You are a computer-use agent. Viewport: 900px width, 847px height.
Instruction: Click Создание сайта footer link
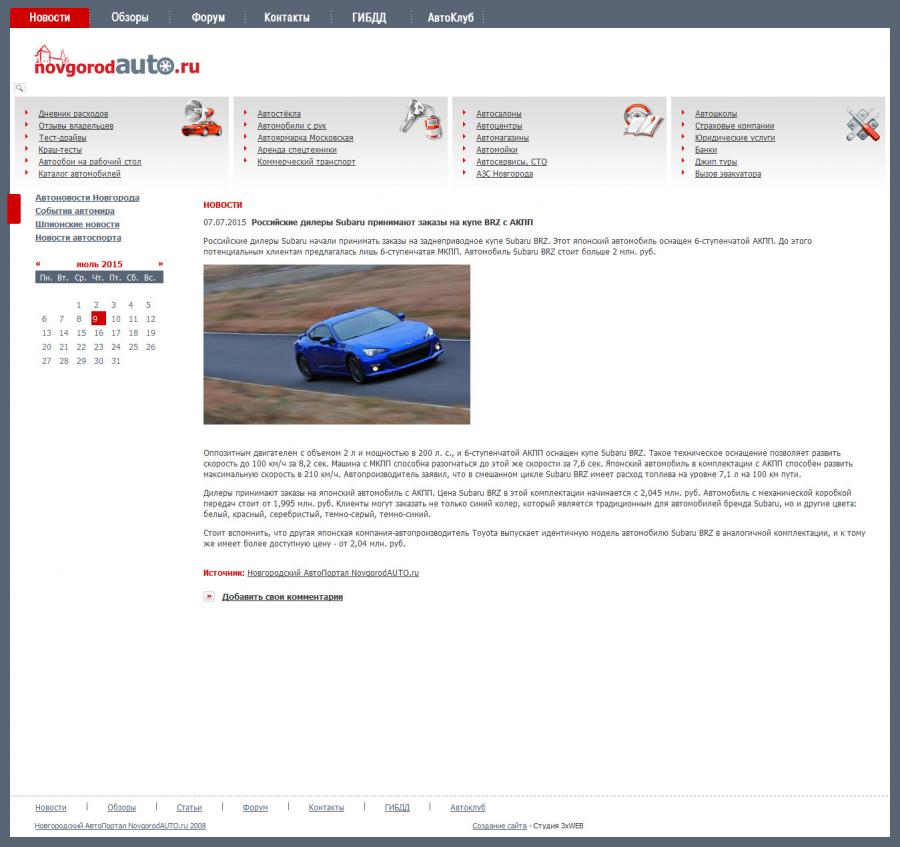[499, 826]
